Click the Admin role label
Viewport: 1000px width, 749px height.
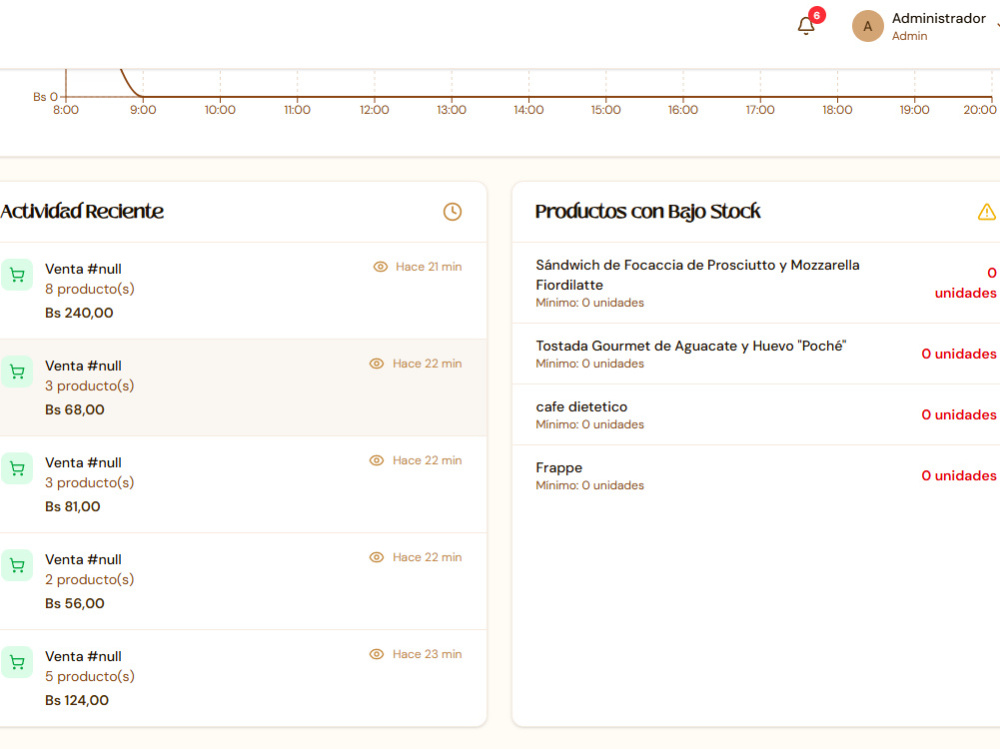click(909, 36)
